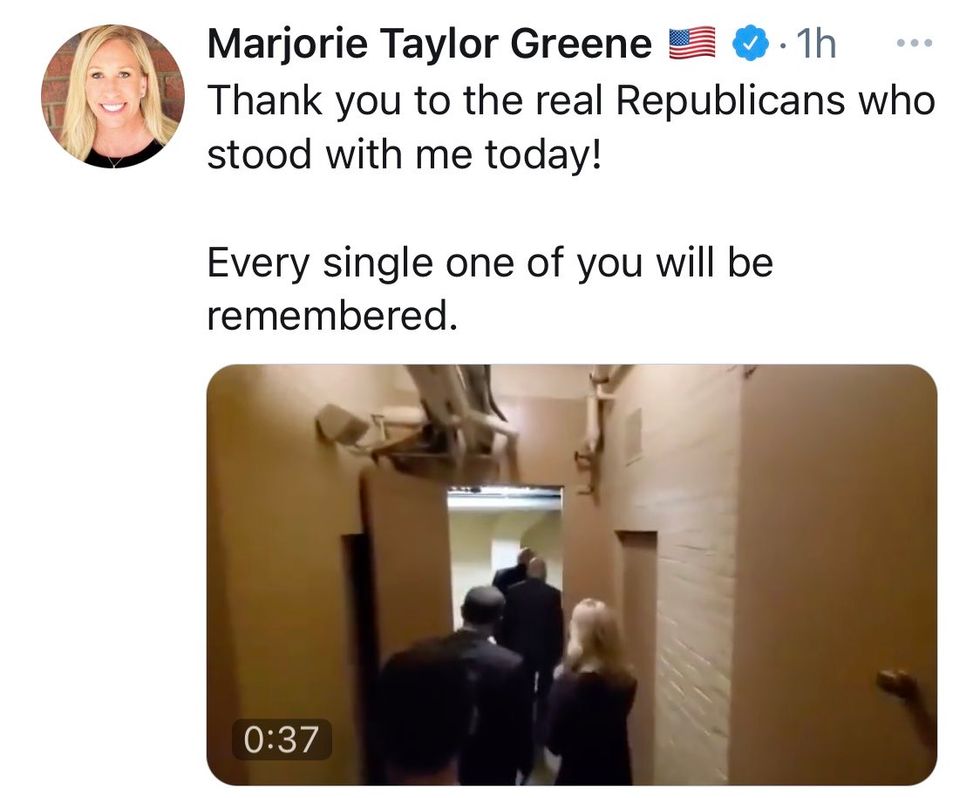Click the blue verified checkmark badge

[x=749, y=43]
